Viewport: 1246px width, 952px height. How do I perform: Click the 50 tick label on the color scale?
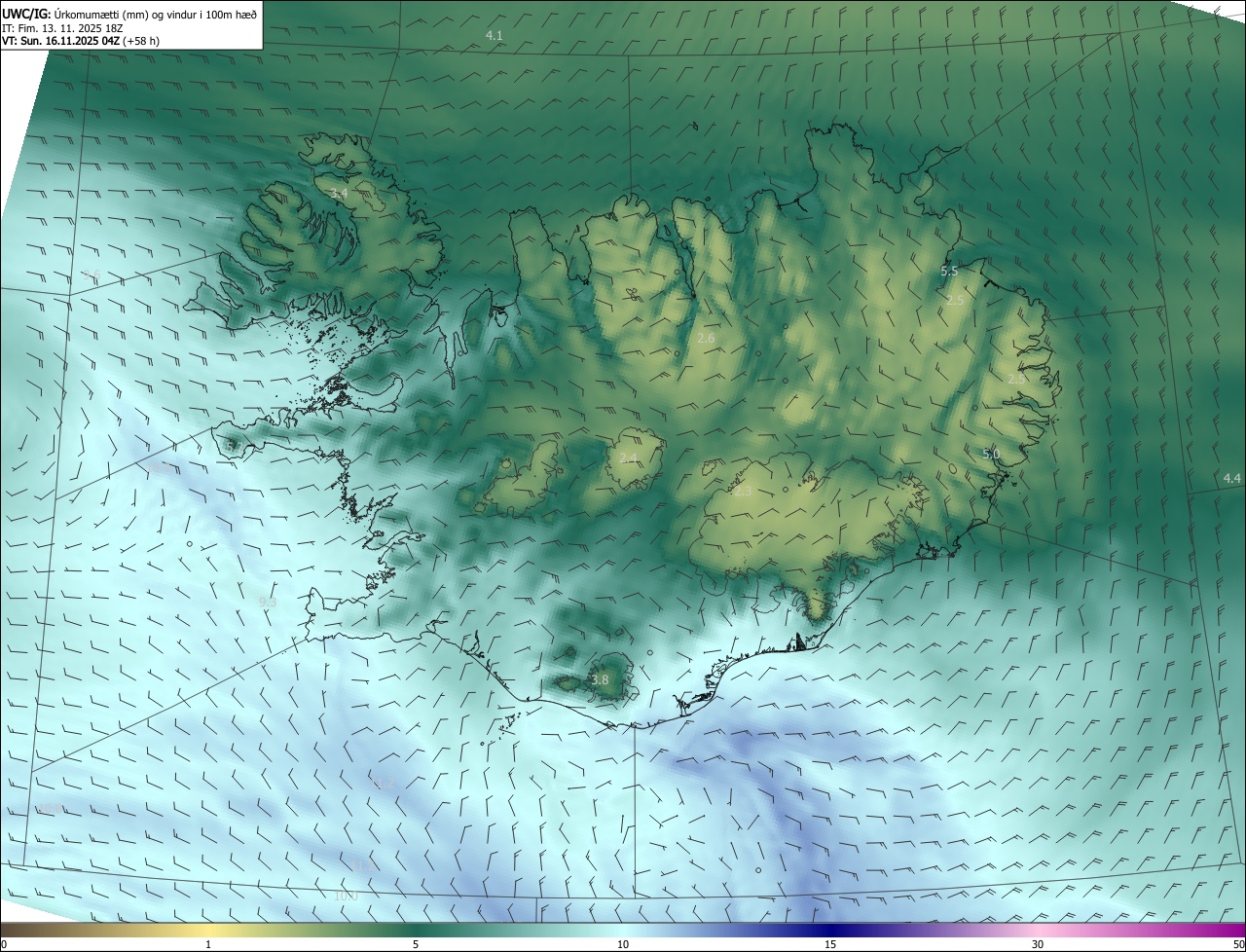(1238, 944)
